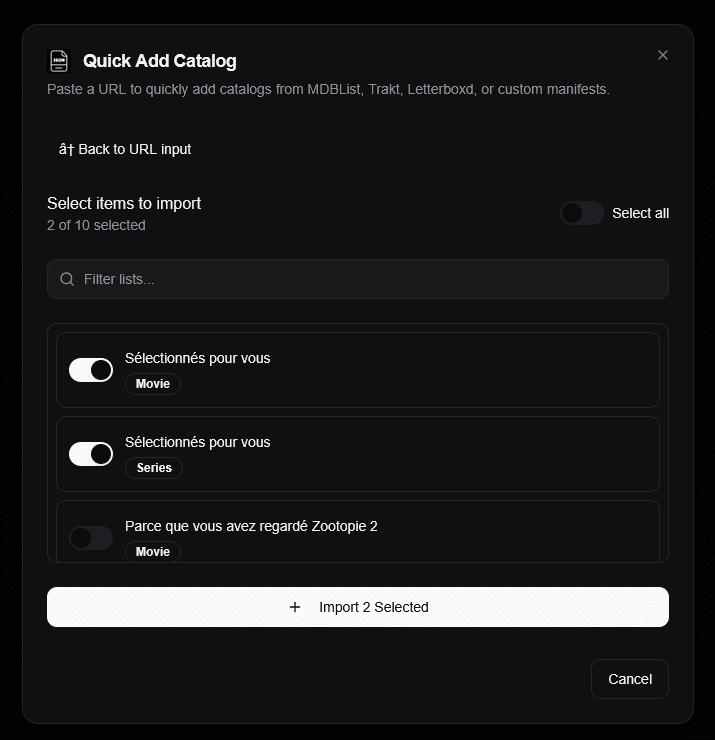Click the plus icon on the Import button
The image size is (715, 740).
click(295, 607)
